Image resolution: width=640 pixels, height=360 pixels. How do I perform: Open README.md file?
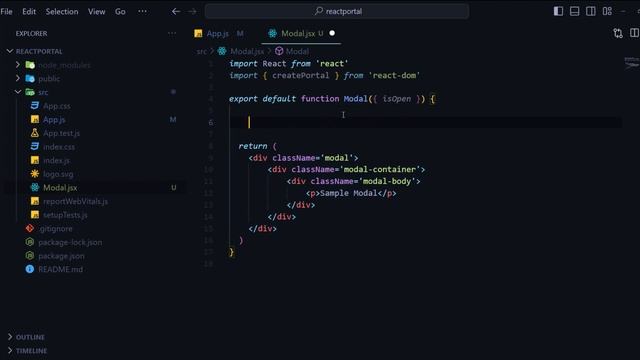(60, 269)
